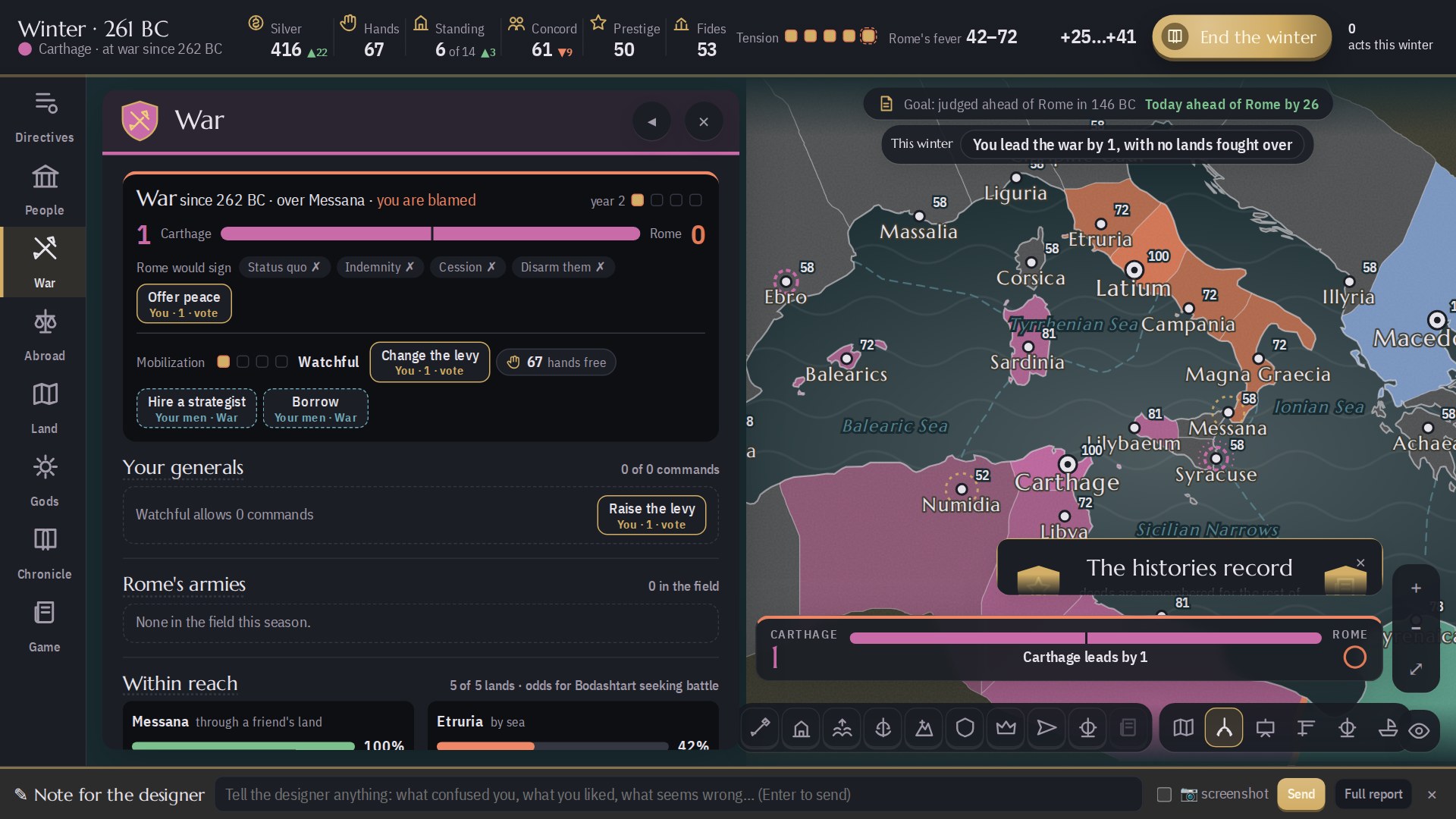The image size is (1456, 819).
Task: Select the shield icon in map toolbar
Action: pos(965,728)
